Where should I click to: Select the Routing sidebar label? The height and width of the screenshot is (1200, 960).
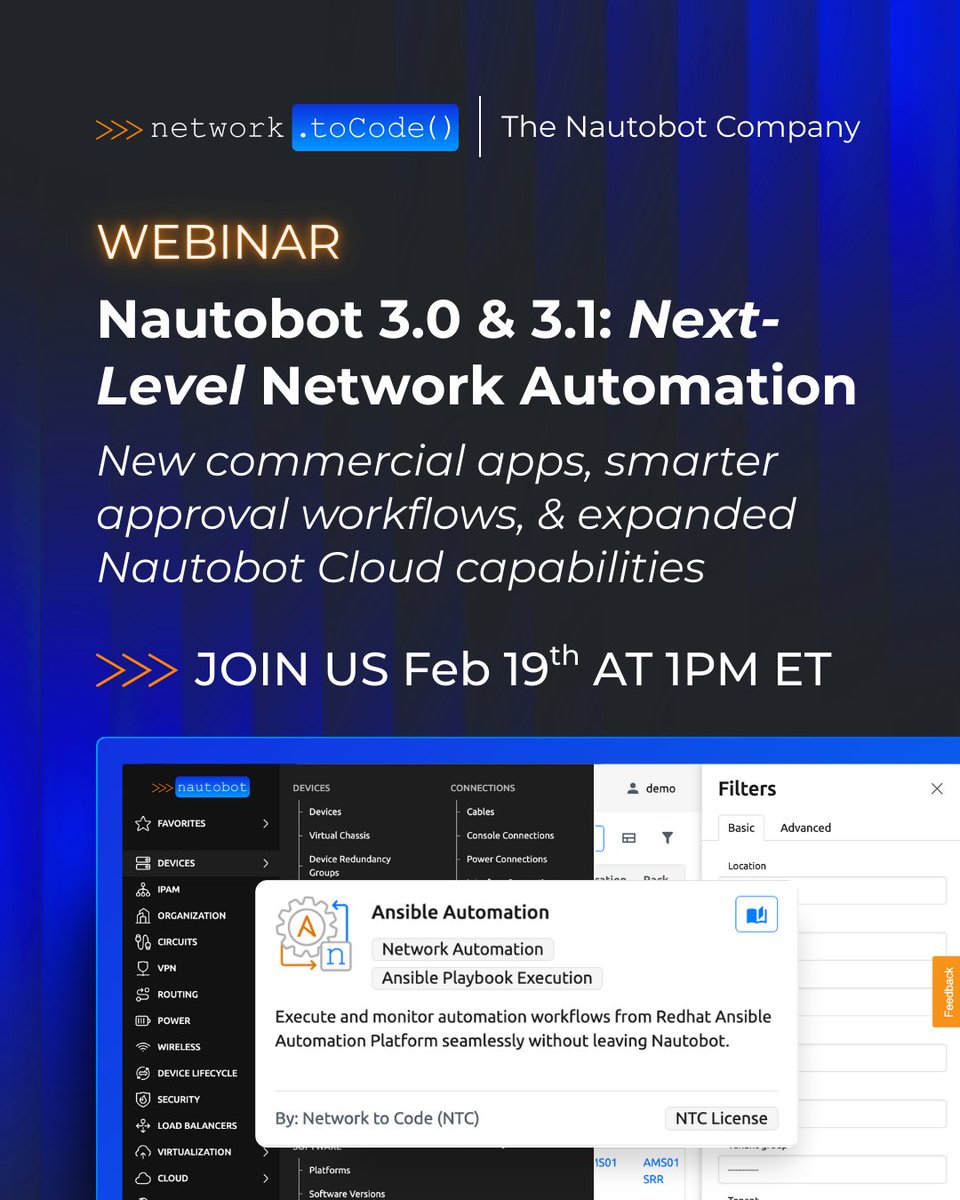[178, 994]
